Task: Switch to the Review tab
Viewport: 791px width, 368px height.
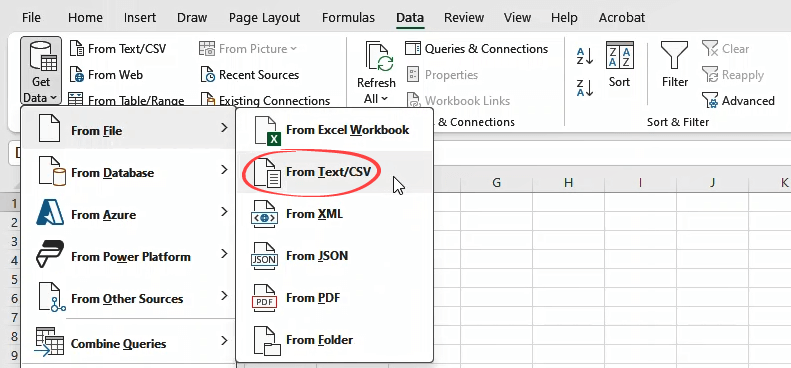Action: click(x=464, y=18)
